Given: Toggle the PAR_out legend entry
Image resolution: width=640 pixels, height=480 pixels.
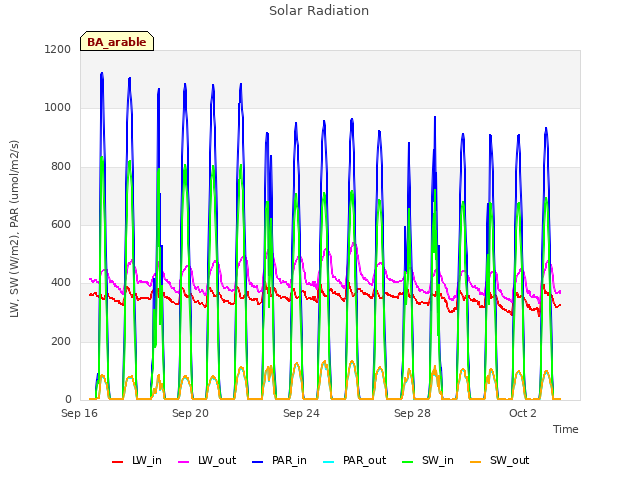Looking at the screenshot, I should click(x=354, y=461).
